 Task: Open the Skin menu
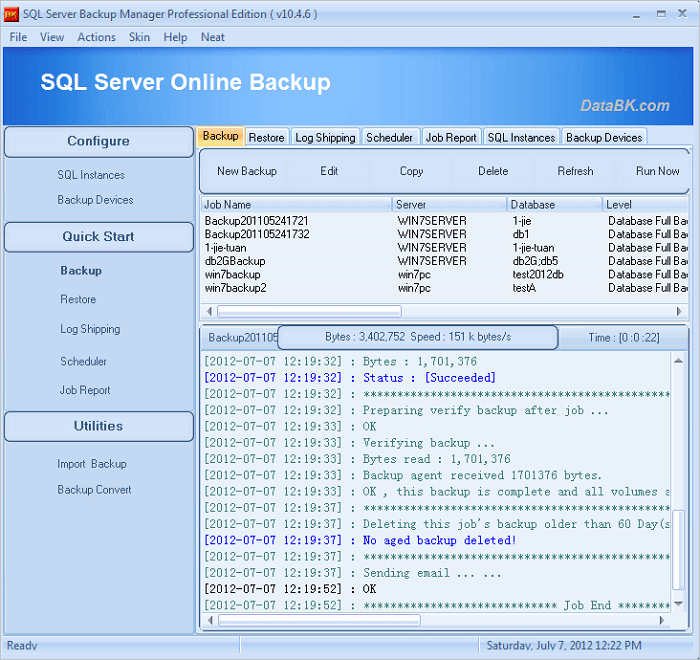(139, 37)
